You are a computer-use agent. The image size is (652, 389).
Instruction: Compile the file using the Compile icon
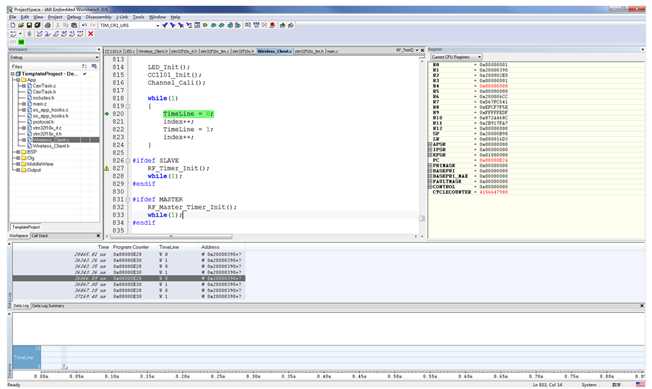[248, 25]
